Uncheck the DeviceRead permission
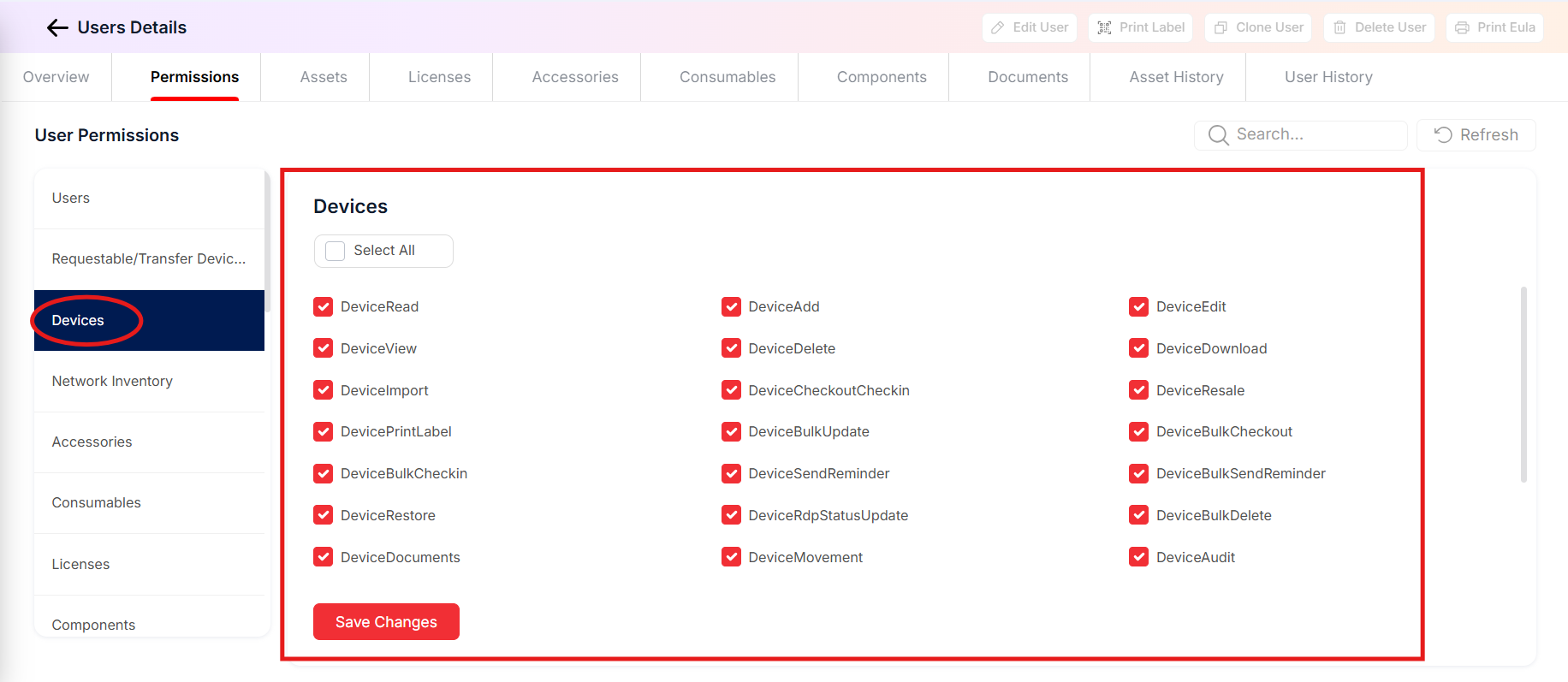 pos(323,306)
